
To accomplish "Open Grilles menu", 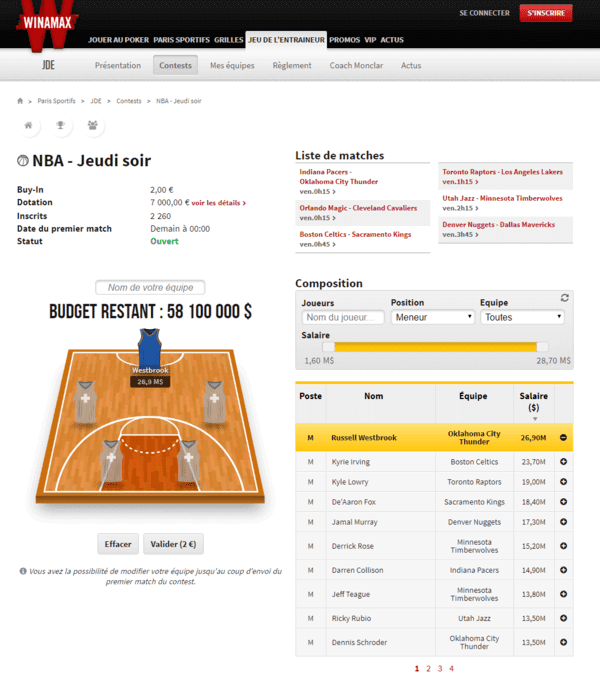I will 228,40.
